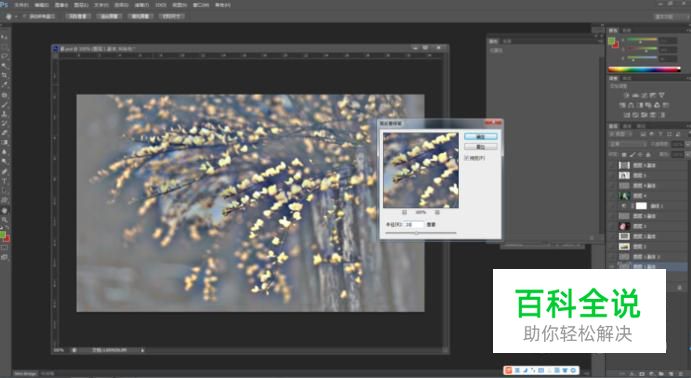Switch to the Swatches tab
Viewport: 691px width, 378px height.
[627, 30]
